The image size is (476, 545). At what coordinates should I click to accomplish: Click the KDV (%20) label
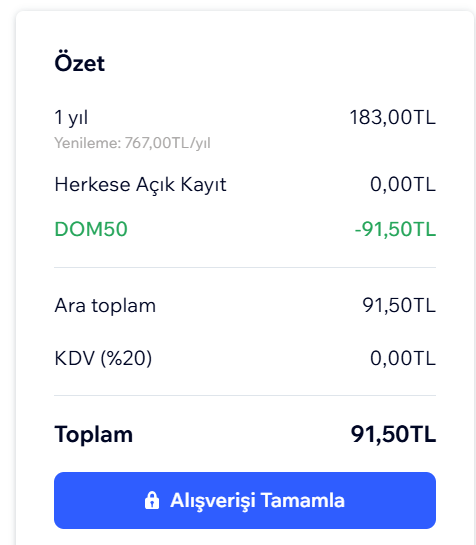[x=103, y=358]
